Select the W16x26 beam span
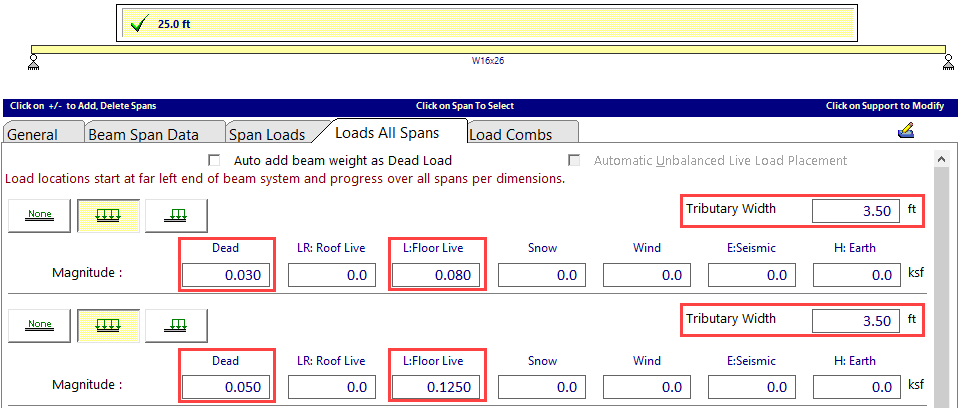This screenshot has width=966, height=408. coord(488,49)
